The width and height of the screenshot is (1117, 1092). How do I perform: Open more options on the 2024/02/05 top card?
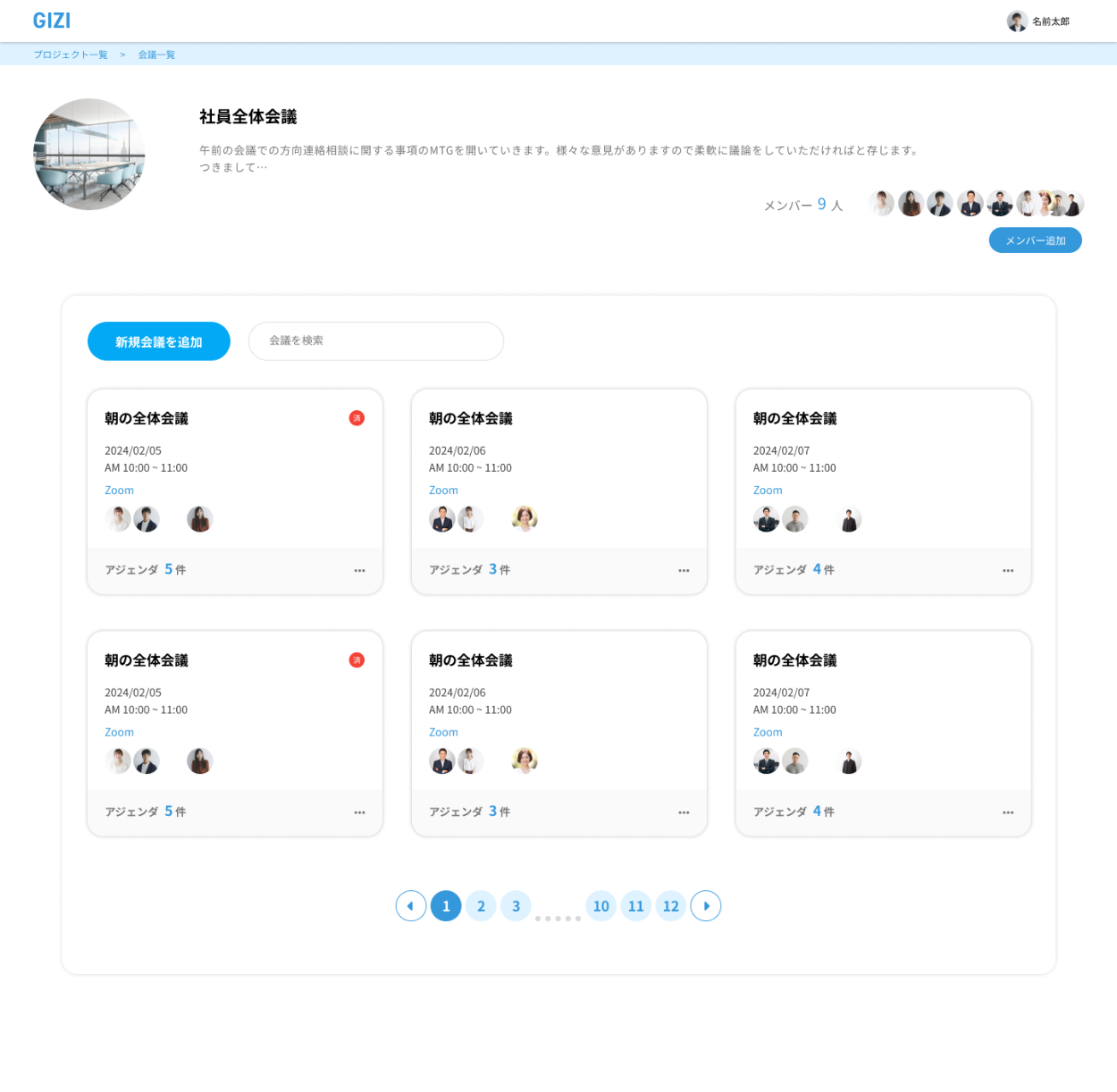coord(359,570)
